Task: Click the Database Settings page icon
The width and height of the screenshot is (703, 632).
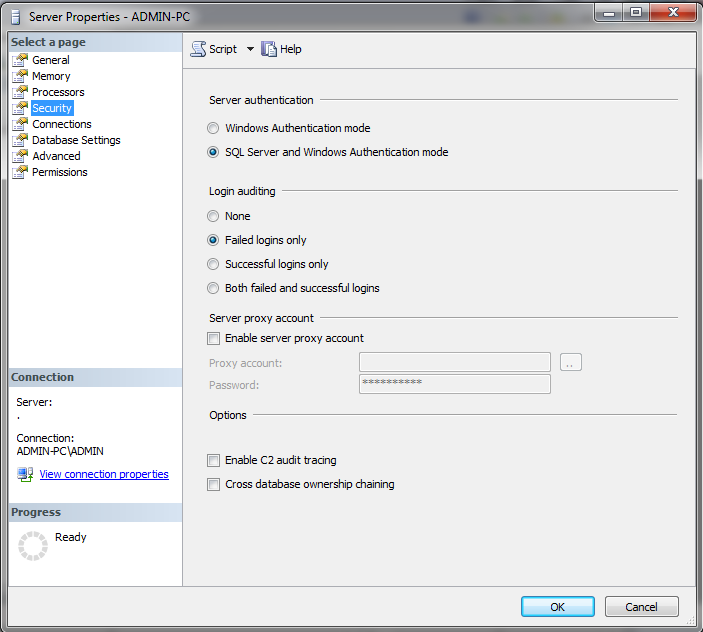Action: click(20, 140)
